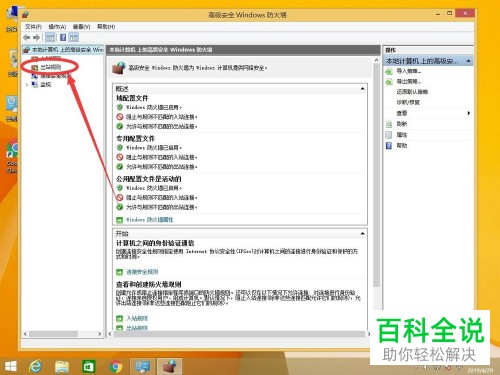
Task: Select the root node 本地计算机 上的高级安全 Windows 防火墙
Action: coord(63,50)
